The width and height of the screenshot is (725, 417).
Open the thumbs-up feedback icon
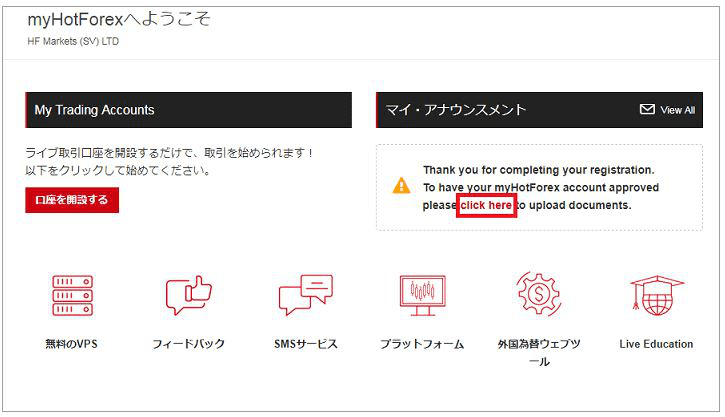coord(188,296)
